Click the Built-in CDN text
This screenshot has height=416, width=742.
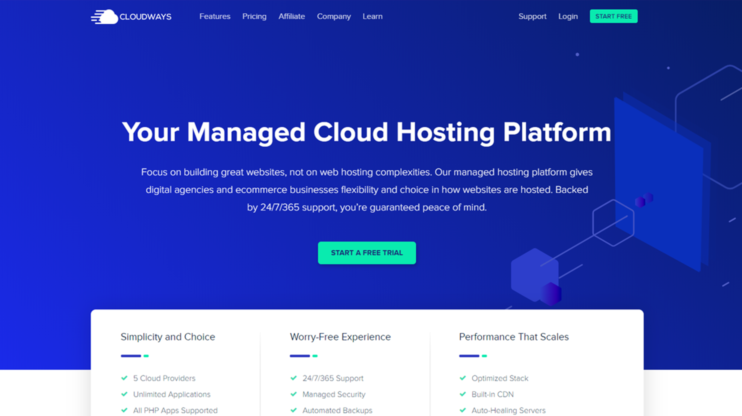click(492, 394)
